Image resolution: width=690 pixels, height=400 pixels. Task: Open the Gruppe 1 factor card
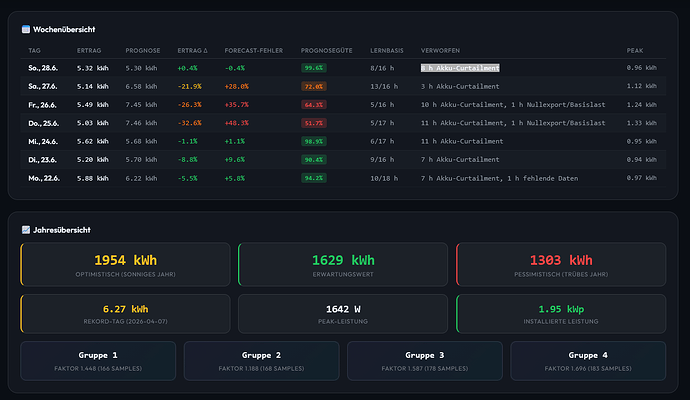click(98, 361)
